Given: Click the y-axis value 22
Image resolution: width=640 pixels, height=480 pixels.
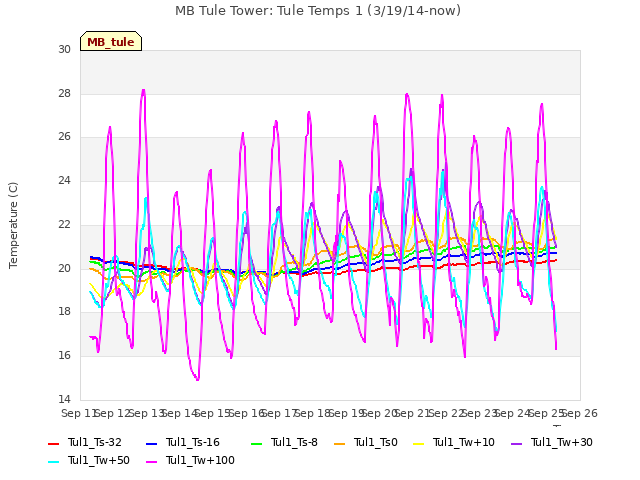Looking at the screenshot, I should (64, 224).
